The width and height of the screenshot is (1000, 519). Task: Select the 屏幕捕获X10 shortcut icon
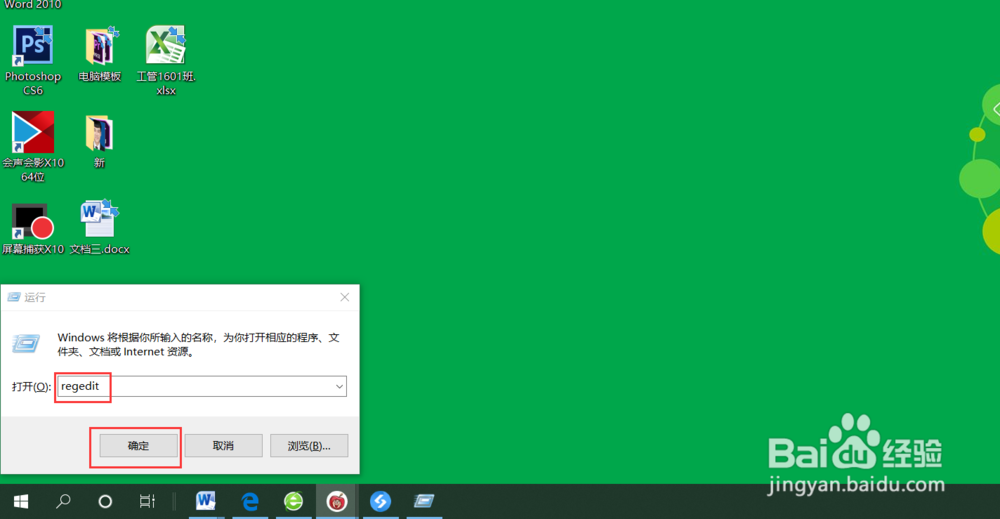pyautogui.click(x=33, y=221)
